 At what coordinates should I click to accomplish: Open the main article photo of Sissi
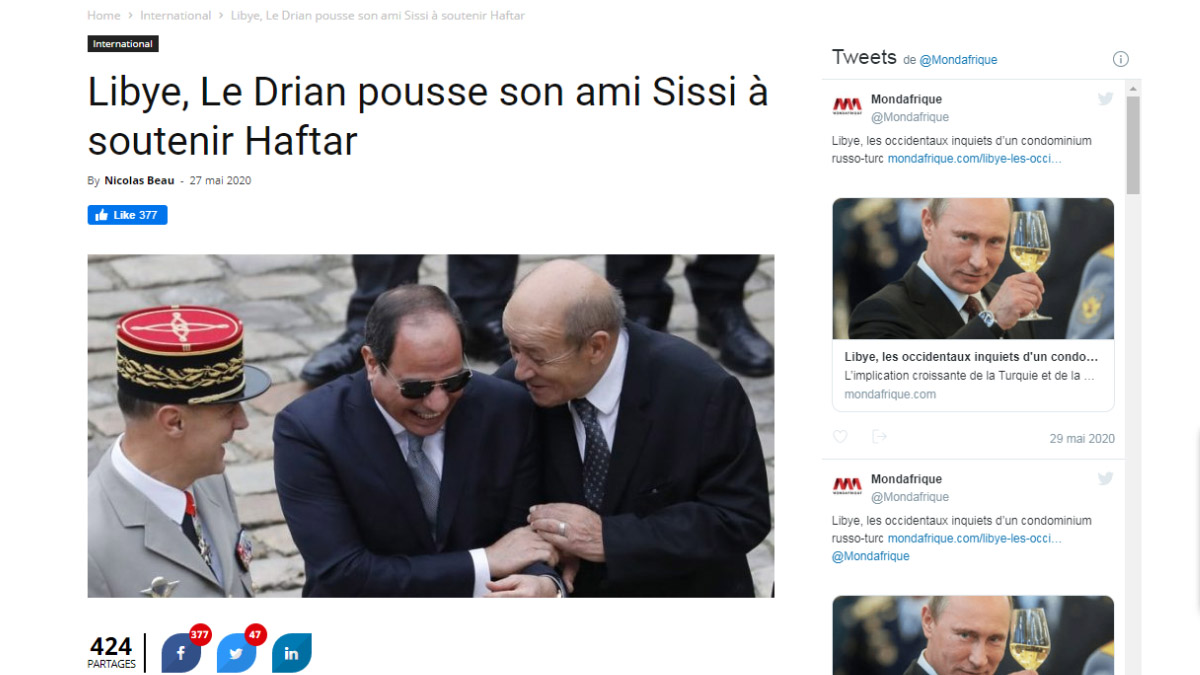(x=431, y=426)
